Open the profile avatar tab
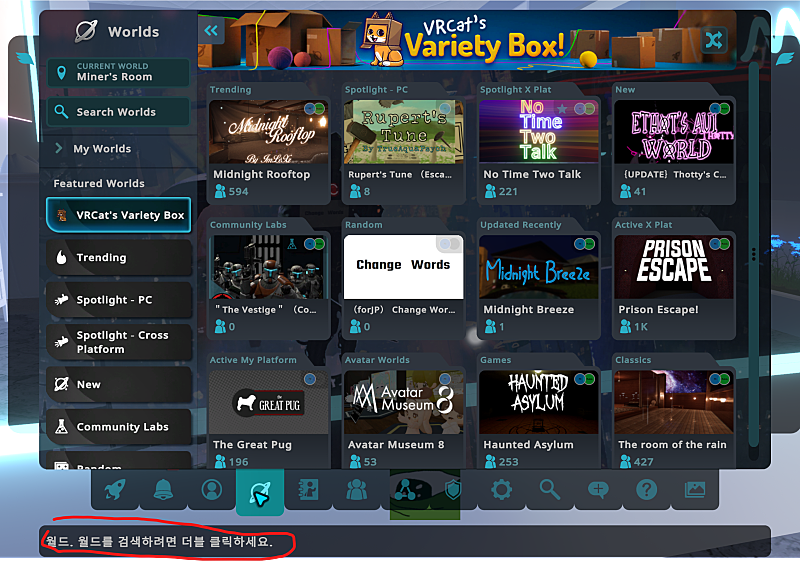Screen dimensions: 800x561 (x=212, y=490)
